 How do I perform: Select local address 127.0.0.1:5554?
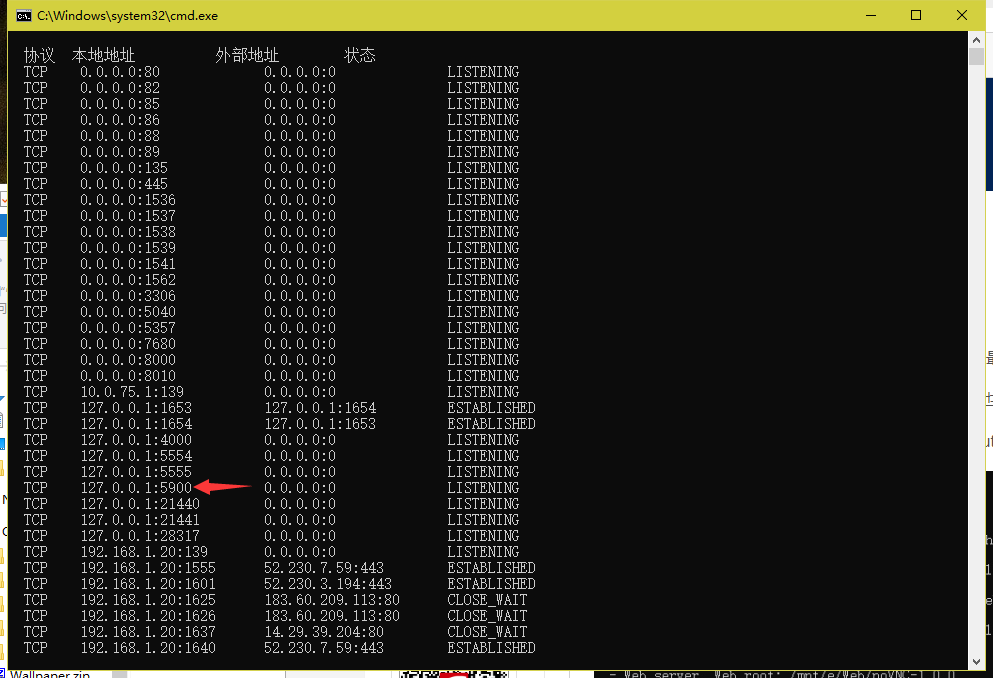136,456
